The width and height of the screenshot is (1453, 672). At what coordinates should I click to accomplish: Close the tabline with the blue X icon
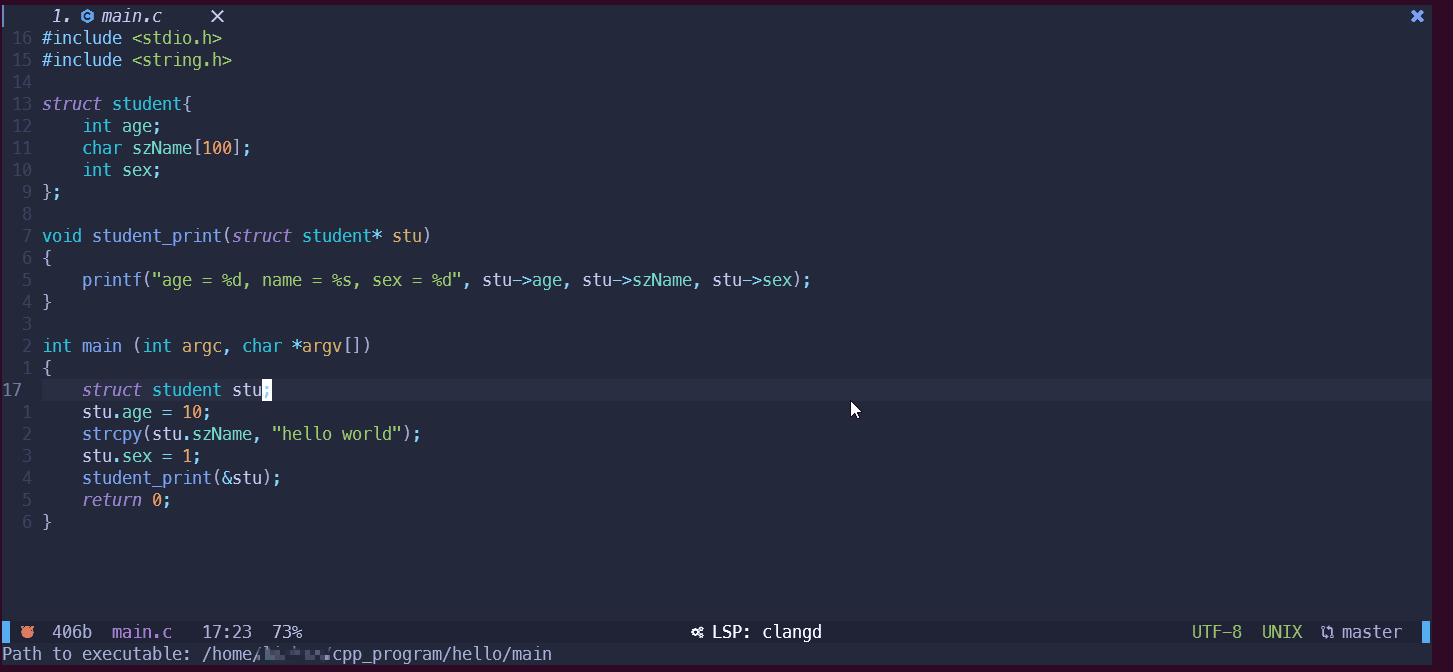(1416, 16)
